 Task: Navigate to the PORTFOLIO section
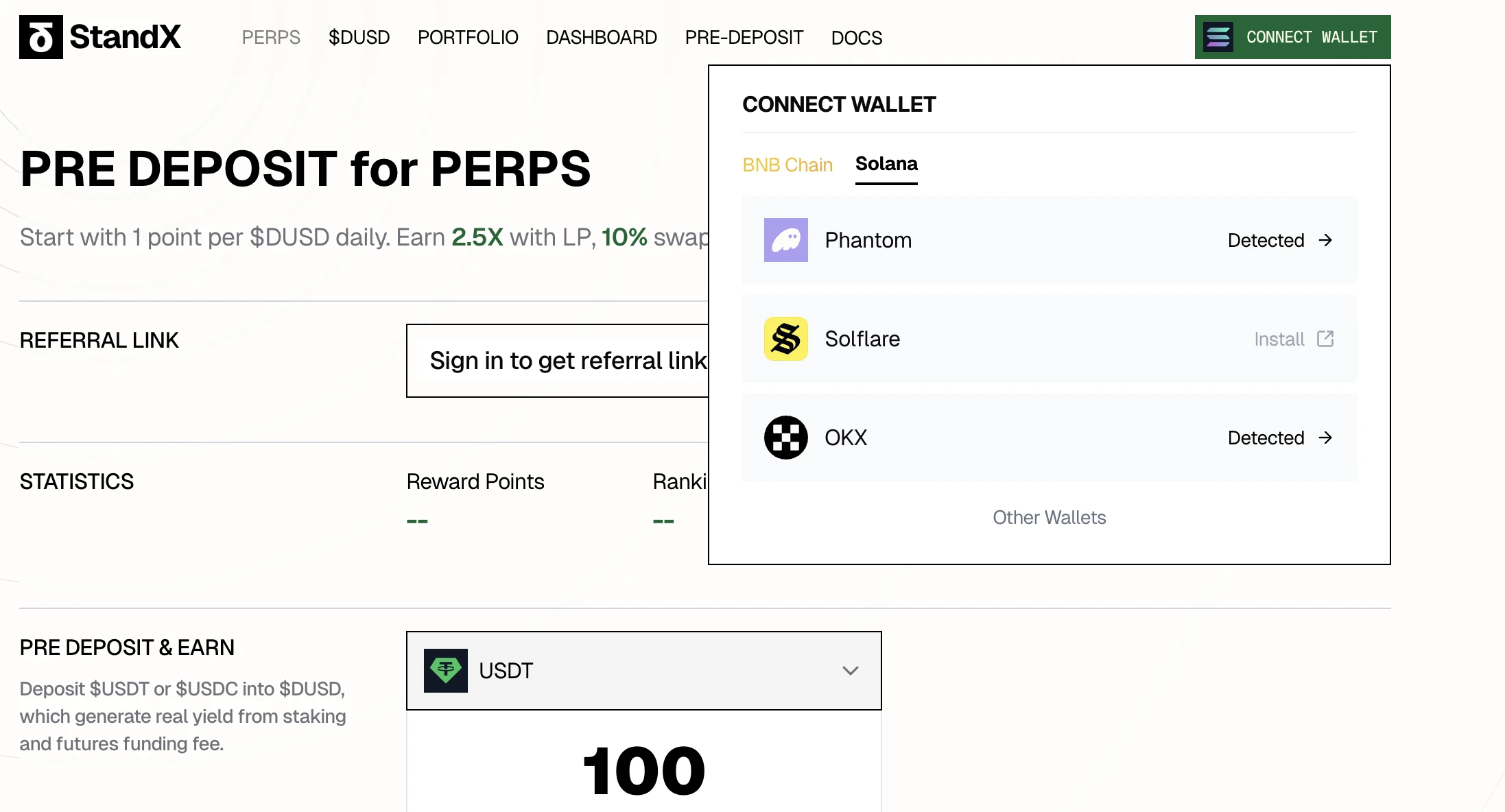[468, 38]
